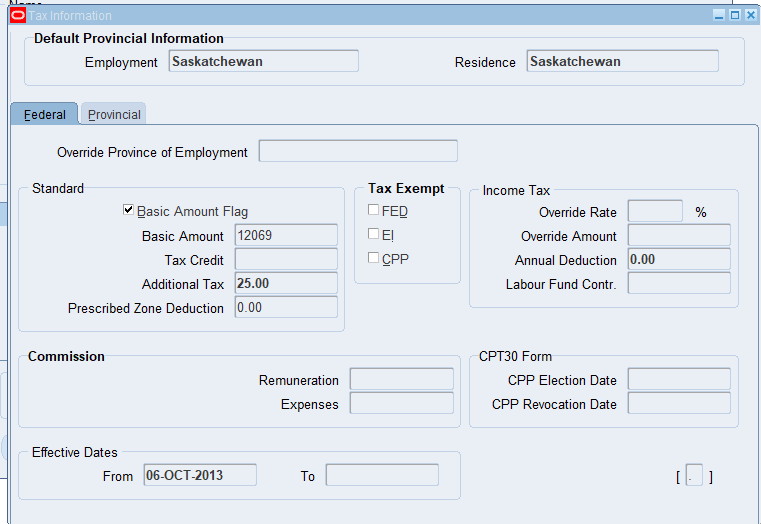
Task: Click the Tax Exempt heading
Action: [406, 188]
